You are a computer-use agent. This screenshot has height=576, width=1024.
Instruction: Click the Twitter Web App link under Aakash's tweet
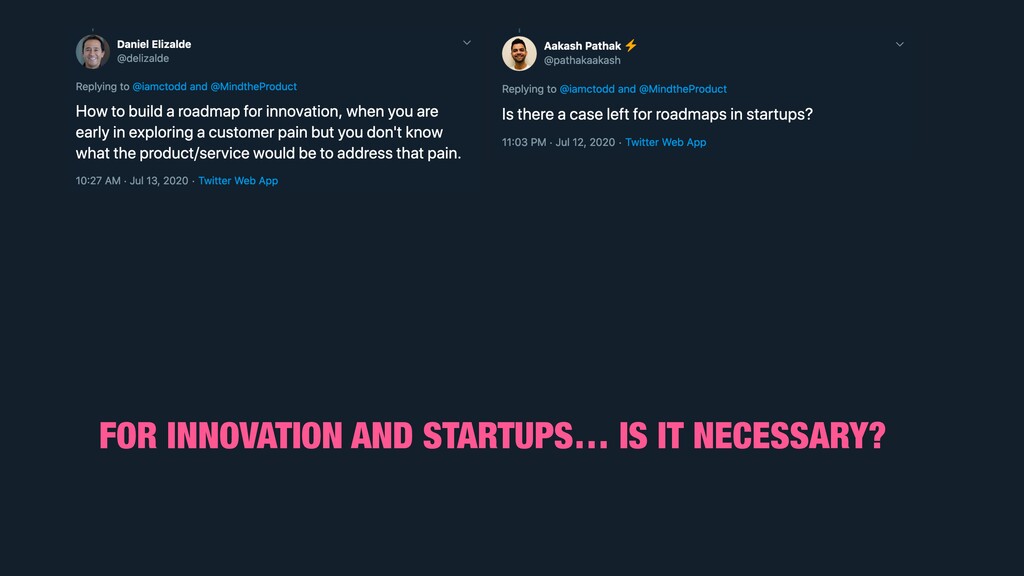665,142
